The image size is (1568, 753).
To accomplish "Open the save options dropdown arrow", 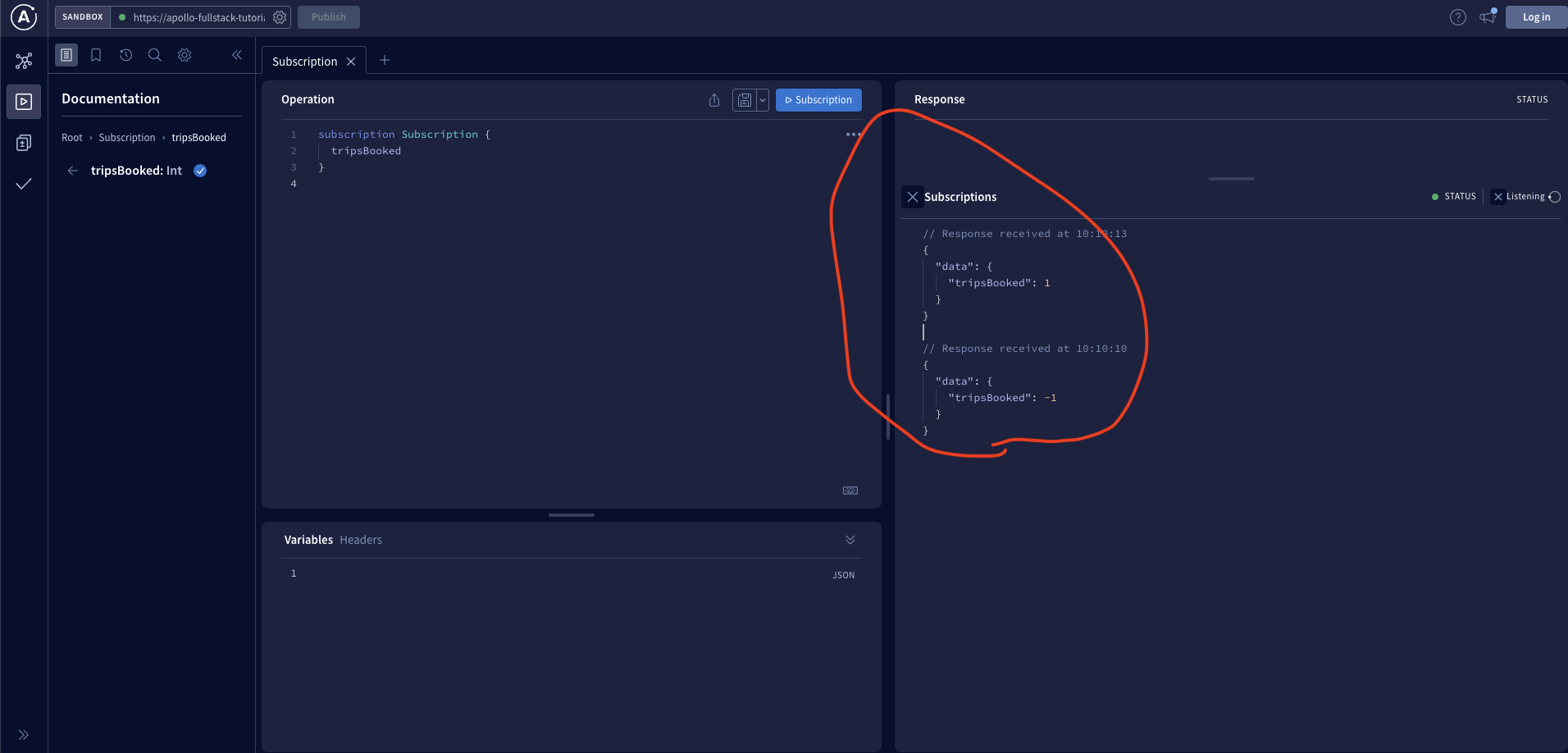I will click(x=763, y=100).
